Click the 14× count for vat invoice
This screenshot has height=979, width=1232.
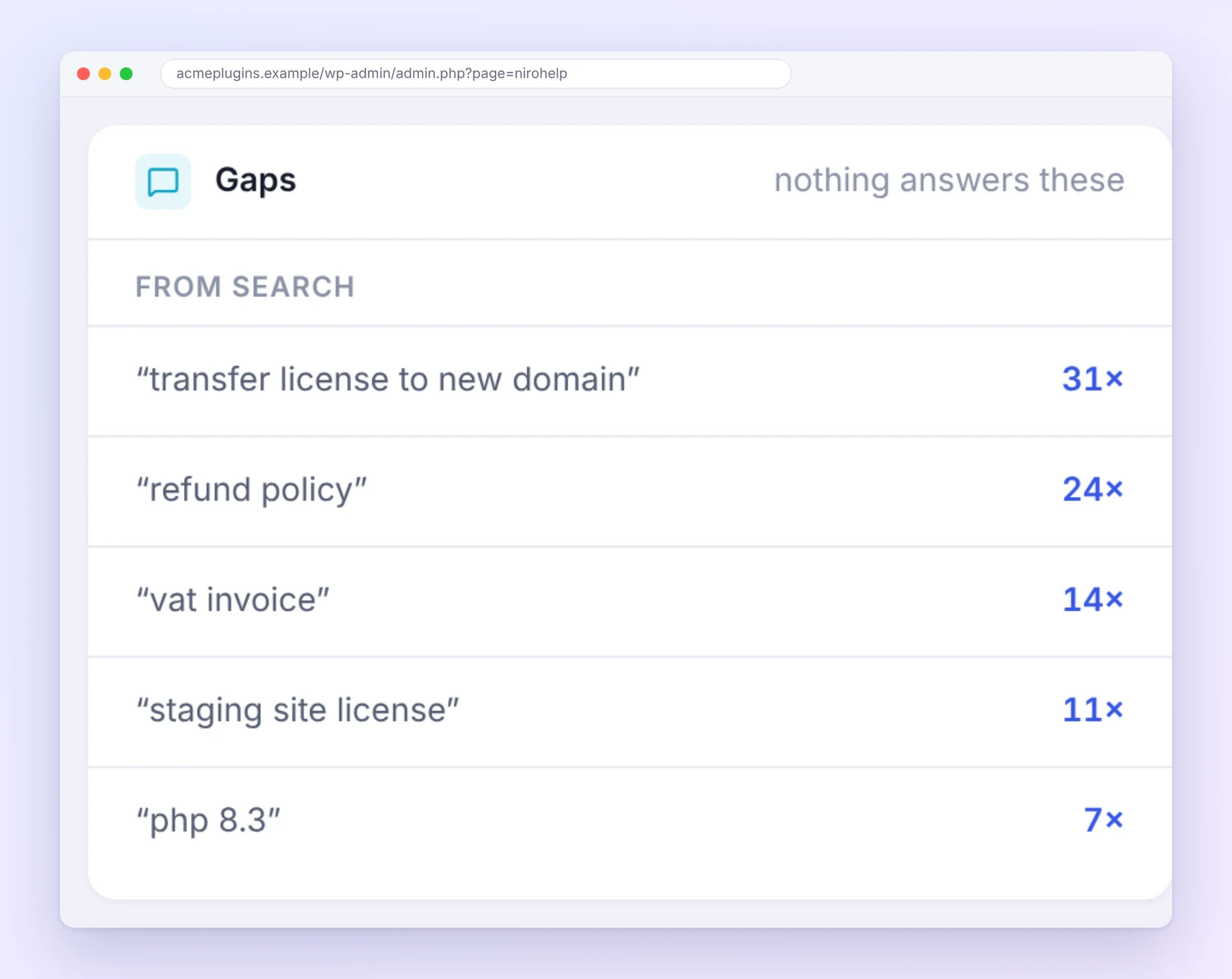(x=1093, y=599)
